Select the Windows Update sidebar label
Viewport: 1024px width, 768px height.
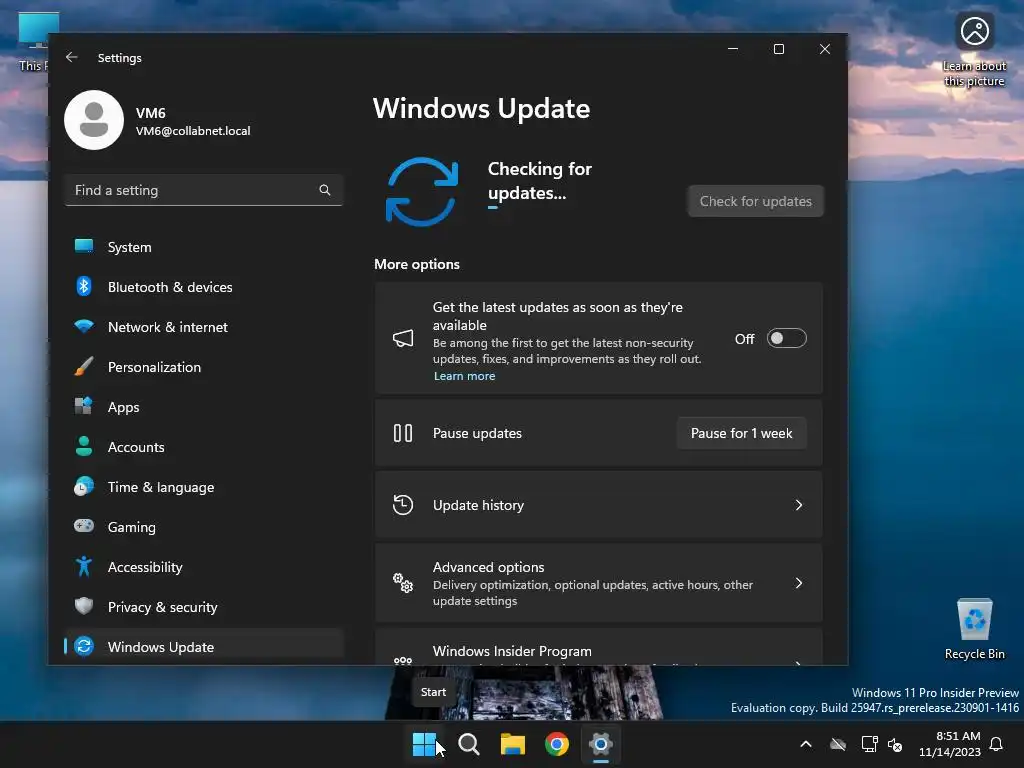tap(161, 647)
